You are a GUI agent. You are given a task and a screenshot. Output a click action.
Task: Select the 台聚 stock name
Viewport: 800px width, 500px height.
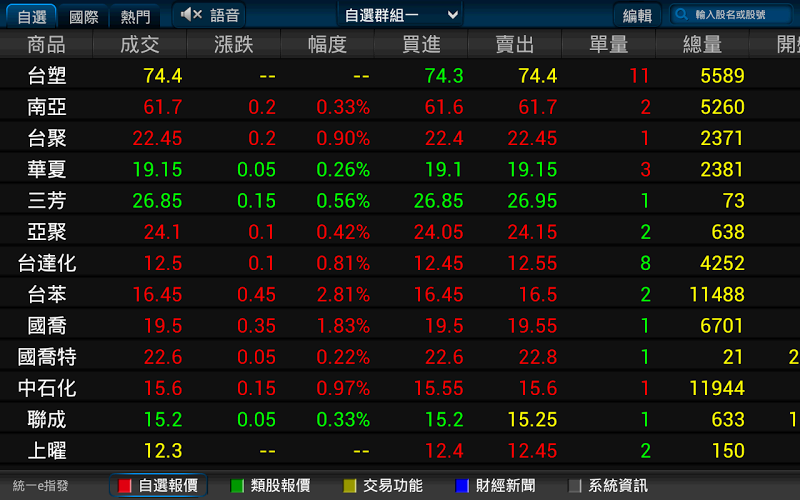tap(46, 138)
